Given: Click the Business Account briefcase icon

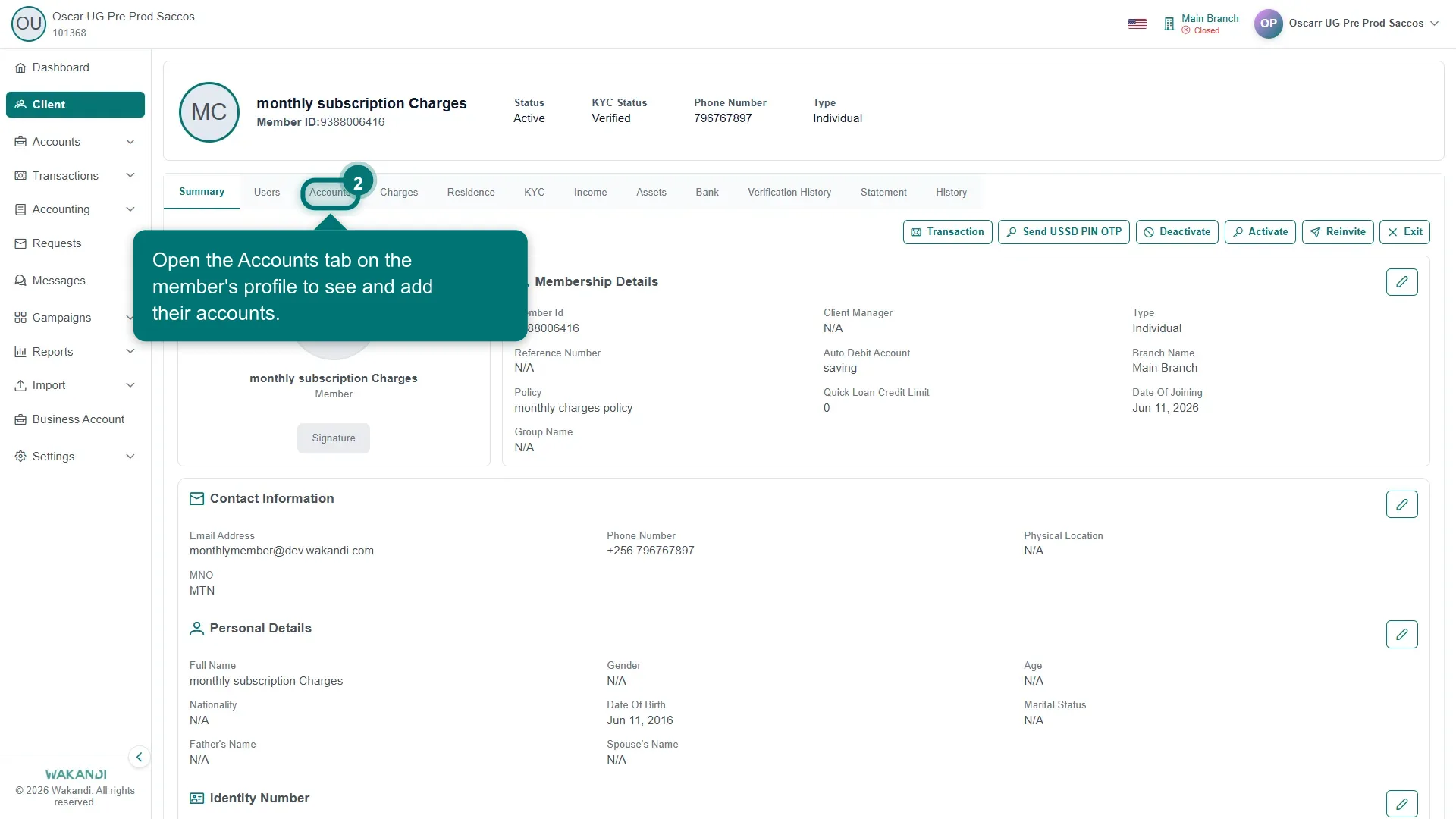Looking at the screenshot, I should (20, 419).
